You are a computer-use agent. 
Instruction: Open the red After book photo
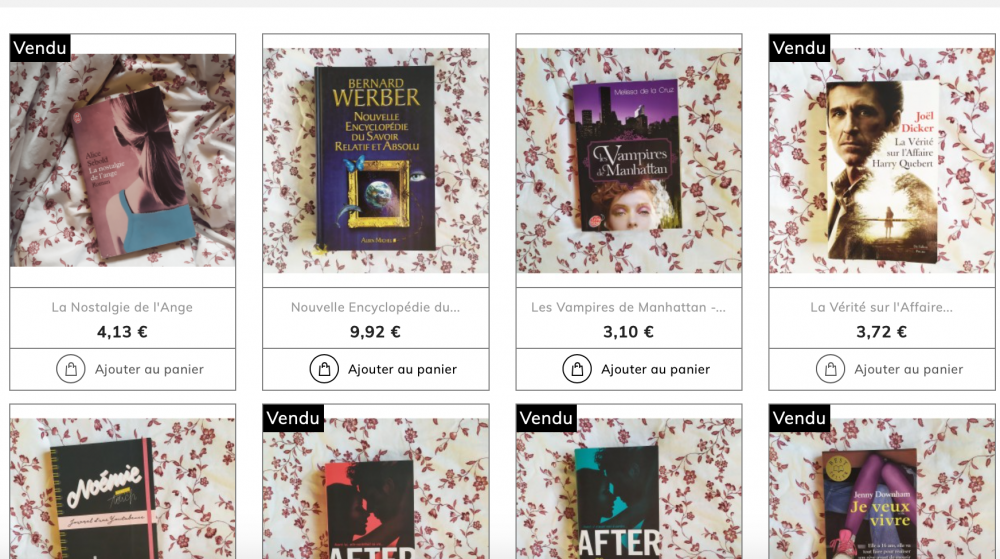click(376, 488)
